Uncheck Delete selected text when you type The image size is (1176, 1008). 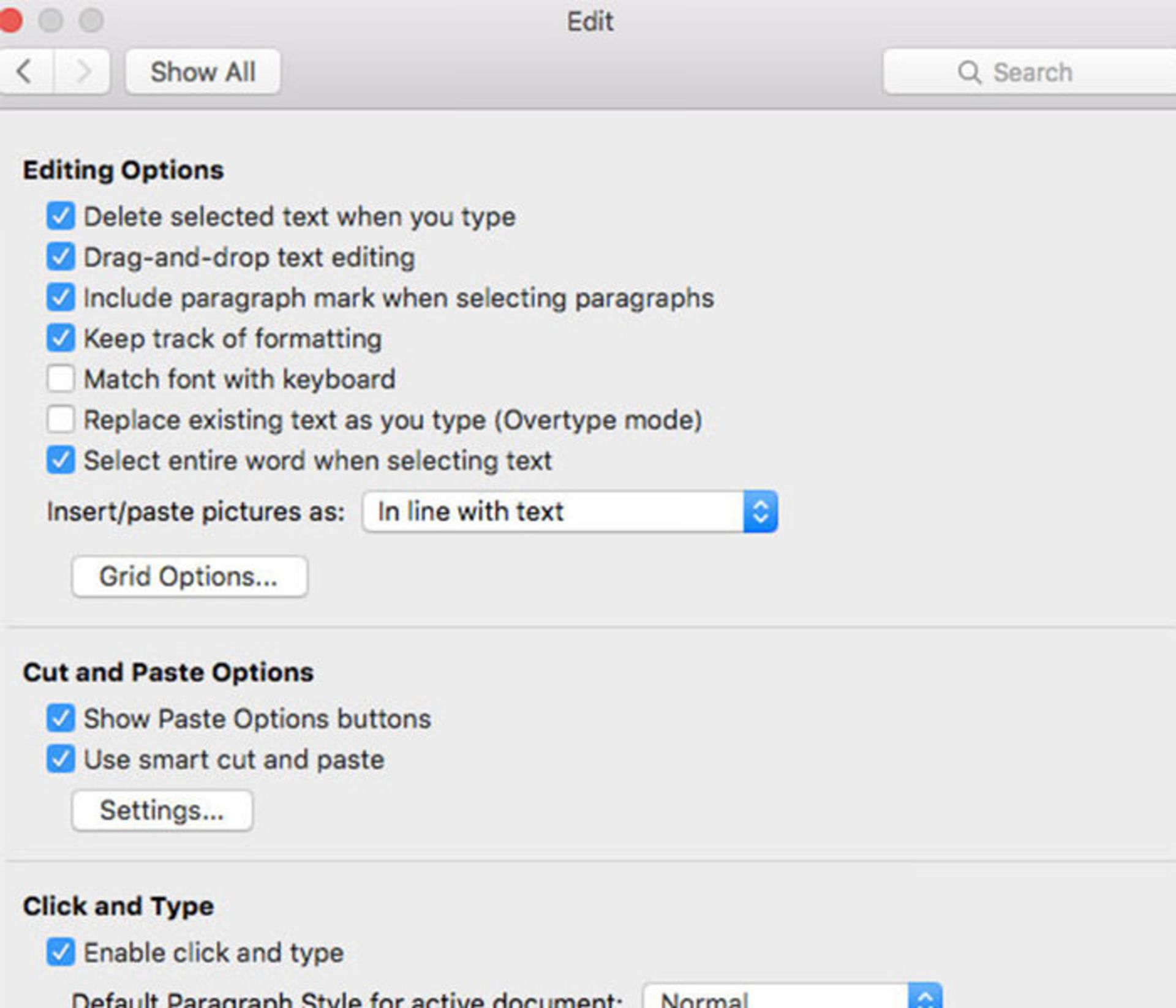point(61,216)
